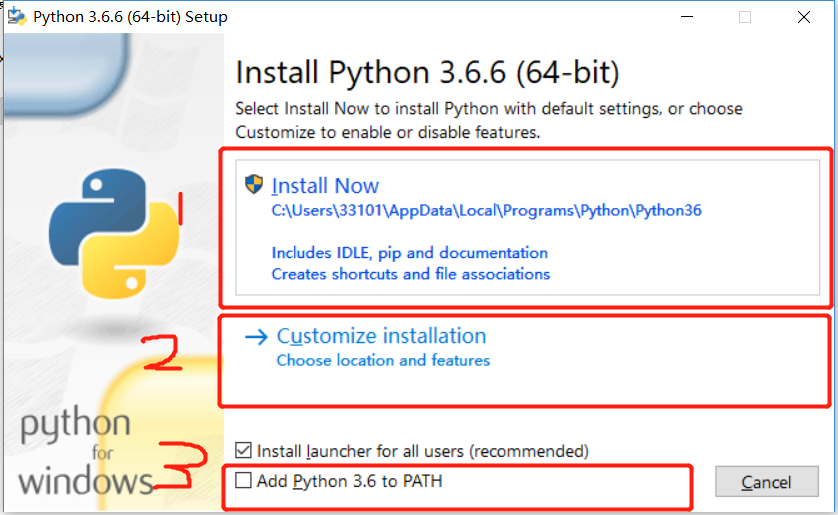Viewport: 838px width, 515px height.
Task: Click the Add Python 3.6 to PATH label
Action: pyautogui.click(x=350, y=481)
